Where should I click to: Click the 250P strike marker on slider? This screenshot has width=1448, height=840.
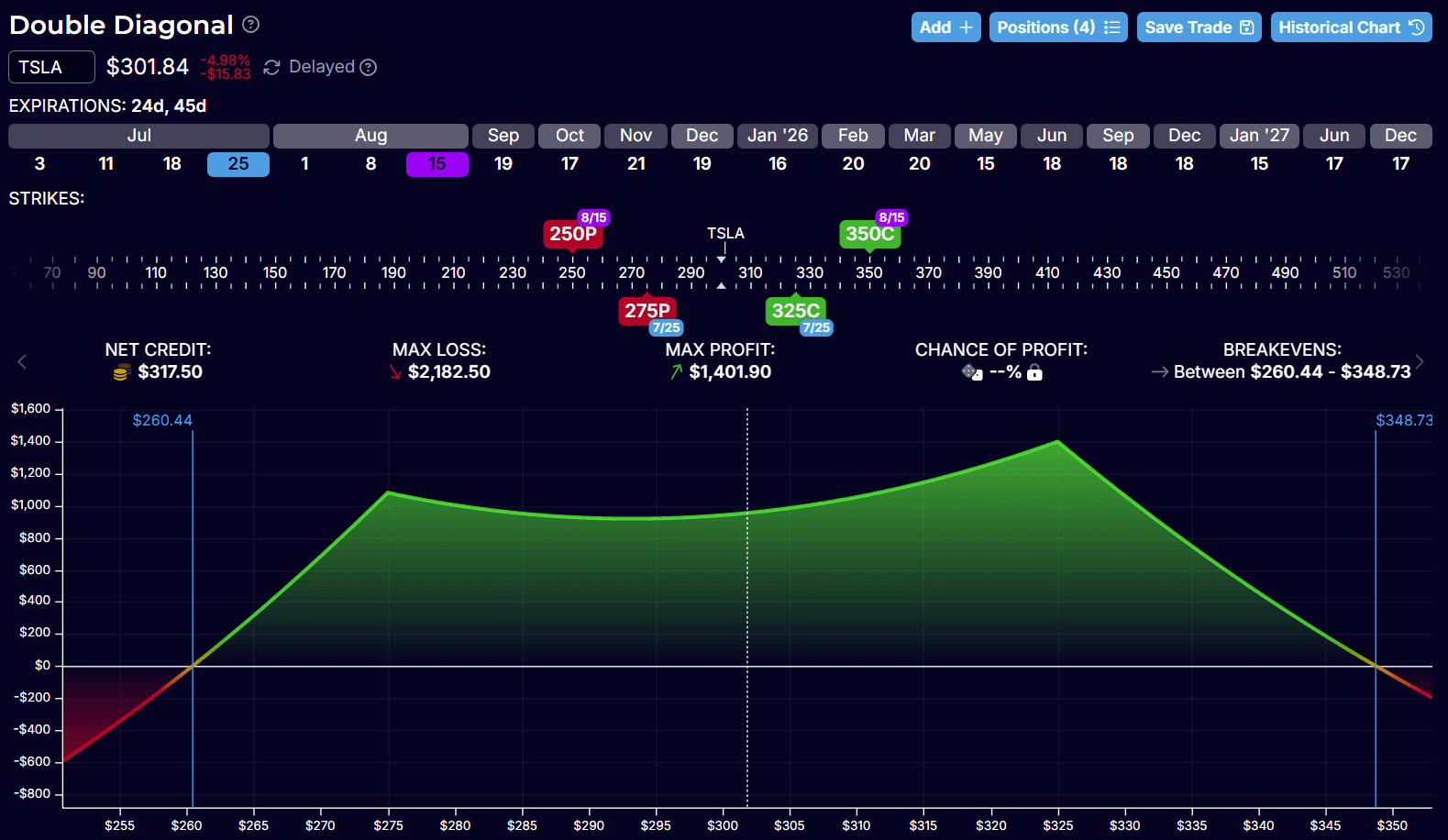pos(573,234)
